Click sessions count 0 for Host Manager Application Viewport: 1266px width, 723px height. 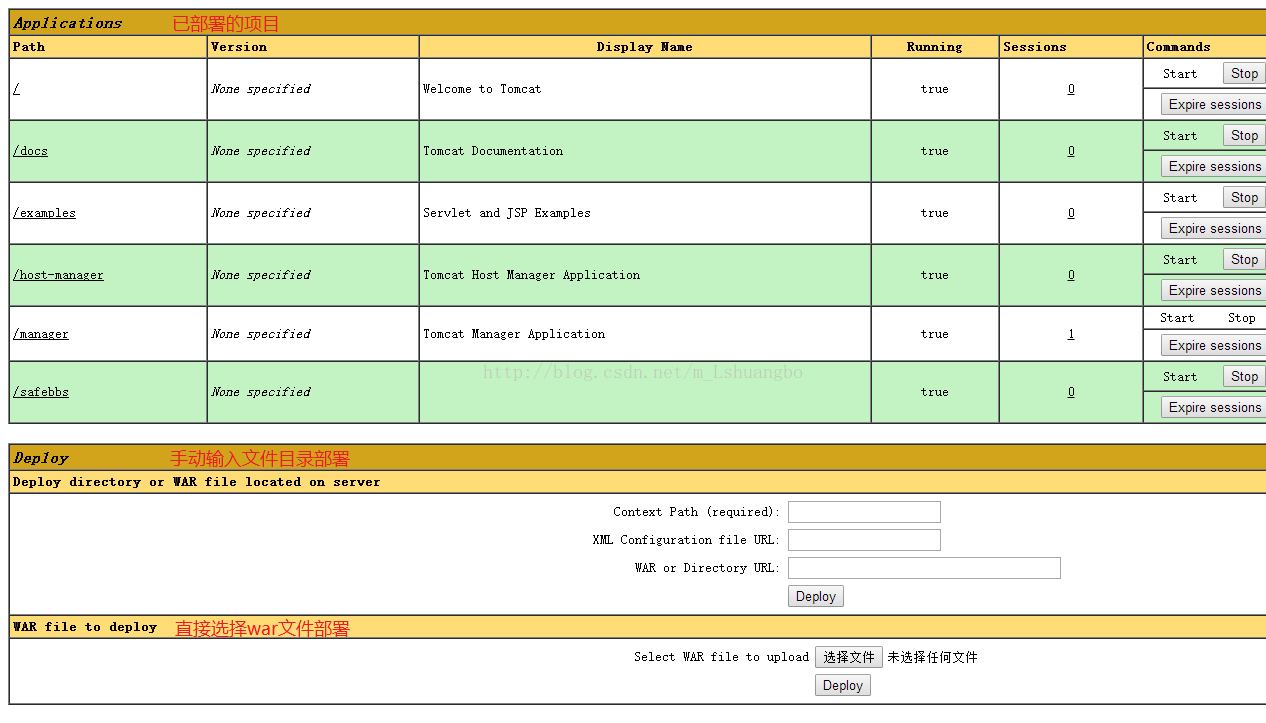coord(1071,275)
